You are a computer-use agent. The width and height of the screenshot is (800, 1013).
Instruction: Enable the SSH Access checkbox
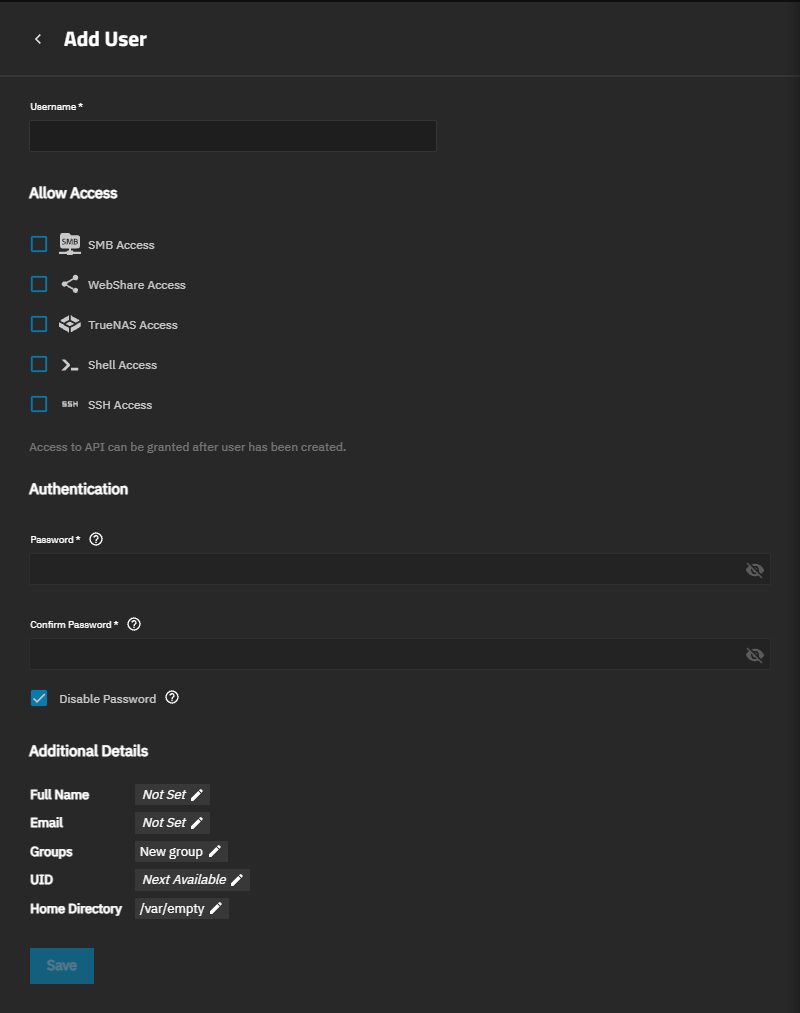click(39, 404)
